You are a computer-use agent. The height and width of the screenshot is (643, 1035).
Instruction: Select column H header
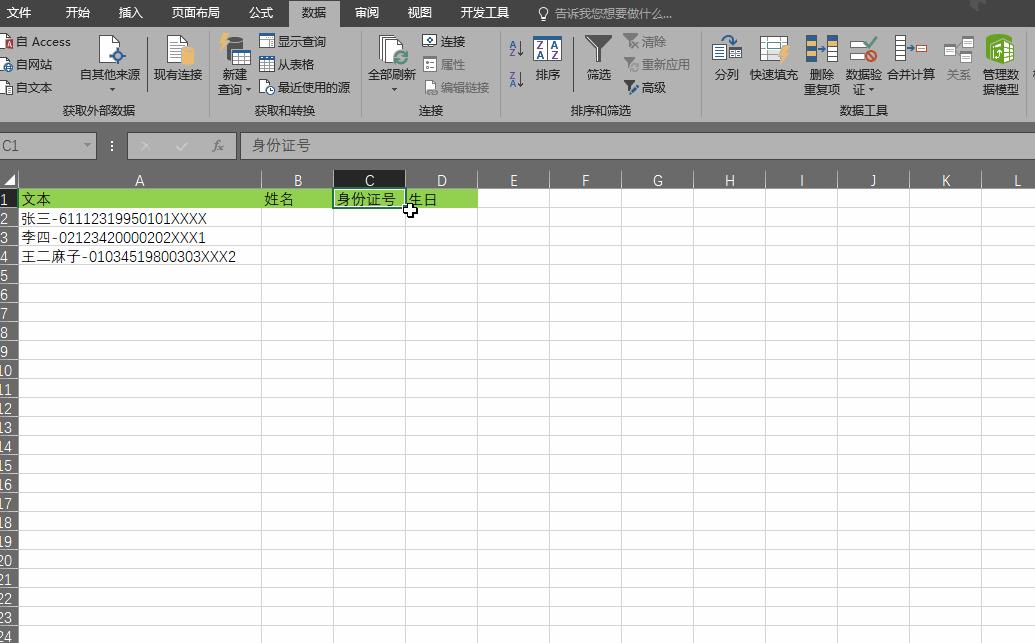point(729,180)
